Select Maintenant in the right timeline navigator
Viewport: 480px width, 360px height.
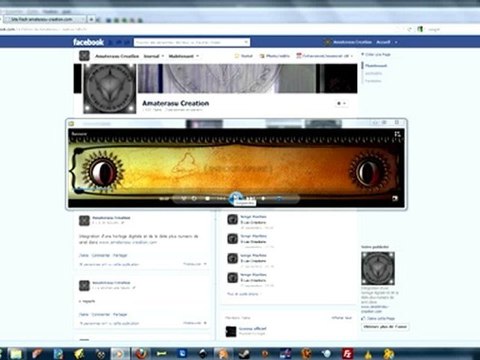click(376, 66)
